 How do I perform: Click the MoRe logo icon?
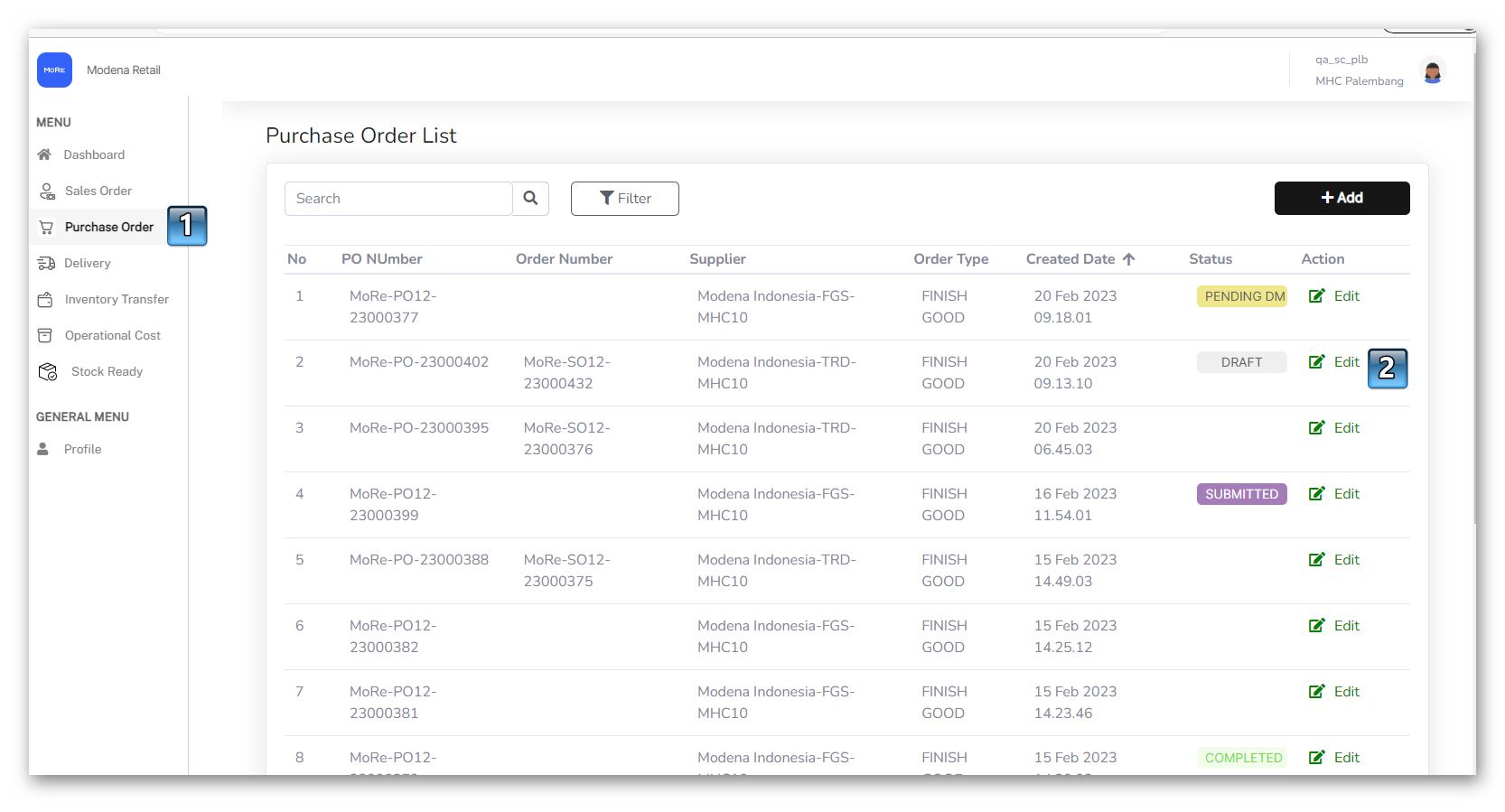pos(54,70)
